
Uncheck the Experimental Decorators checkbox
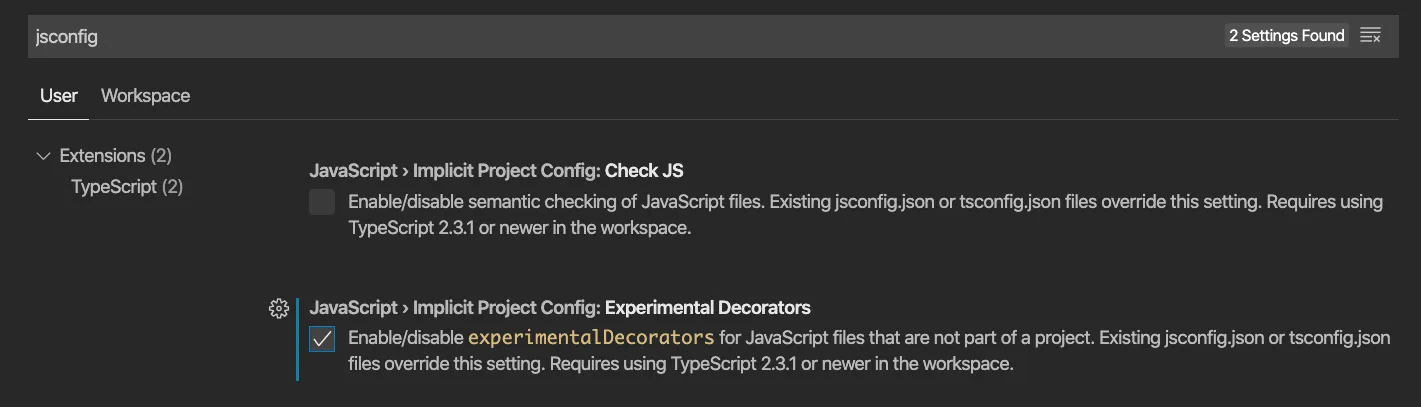tap(322, 339)
